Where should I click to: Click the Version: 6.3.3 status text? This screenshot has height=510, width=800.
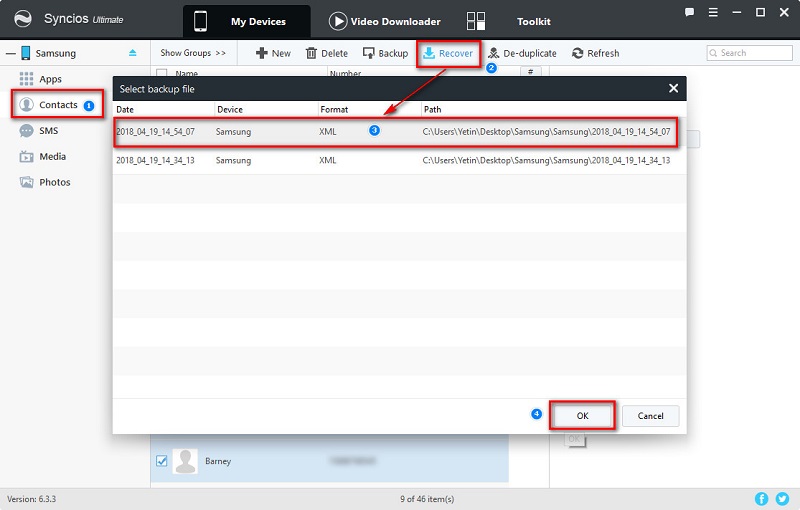tap(32, 499)
